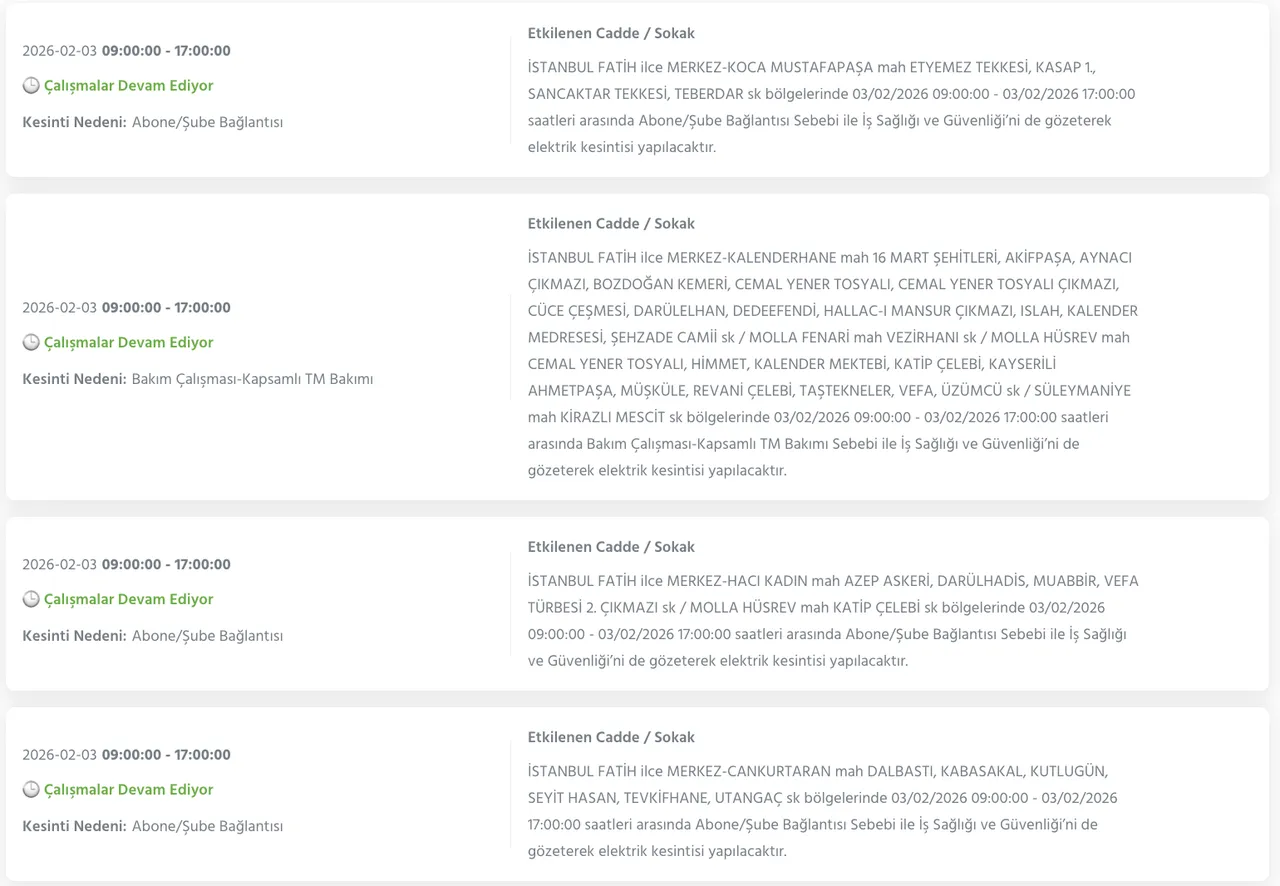The width and height of the screenshot is (1280, 886).
Task: Click clock icon in Kalenderhane outage card
Action: (x=31, y=343)
